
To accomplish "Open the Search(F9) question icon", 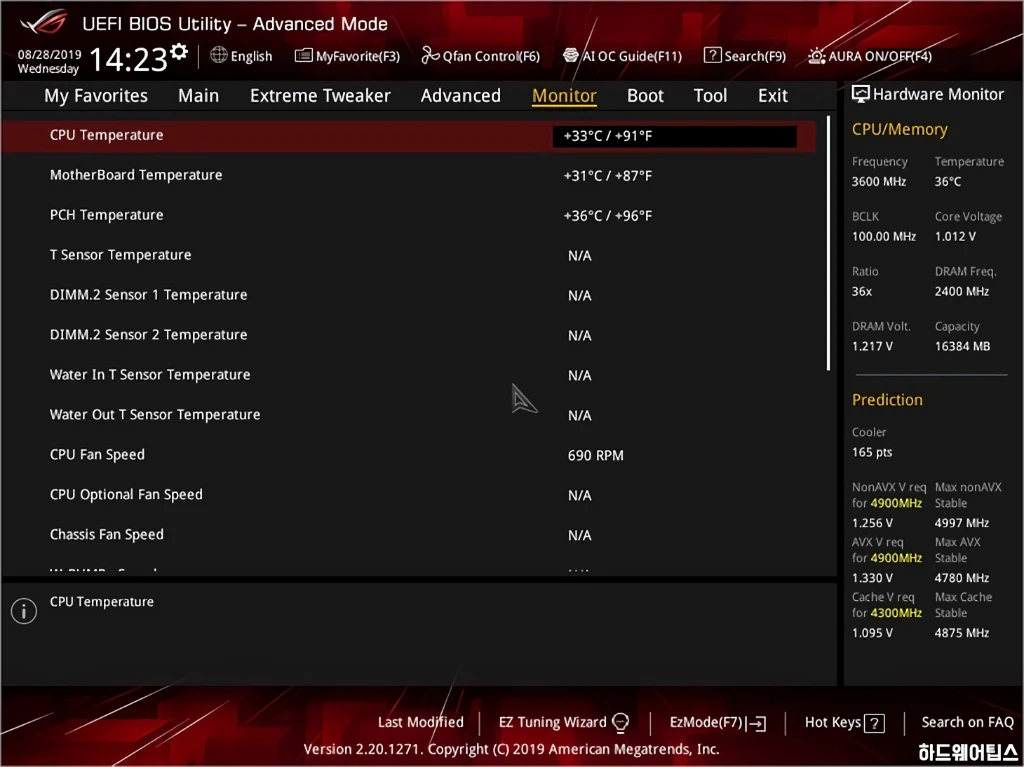I will pos(712,56).
